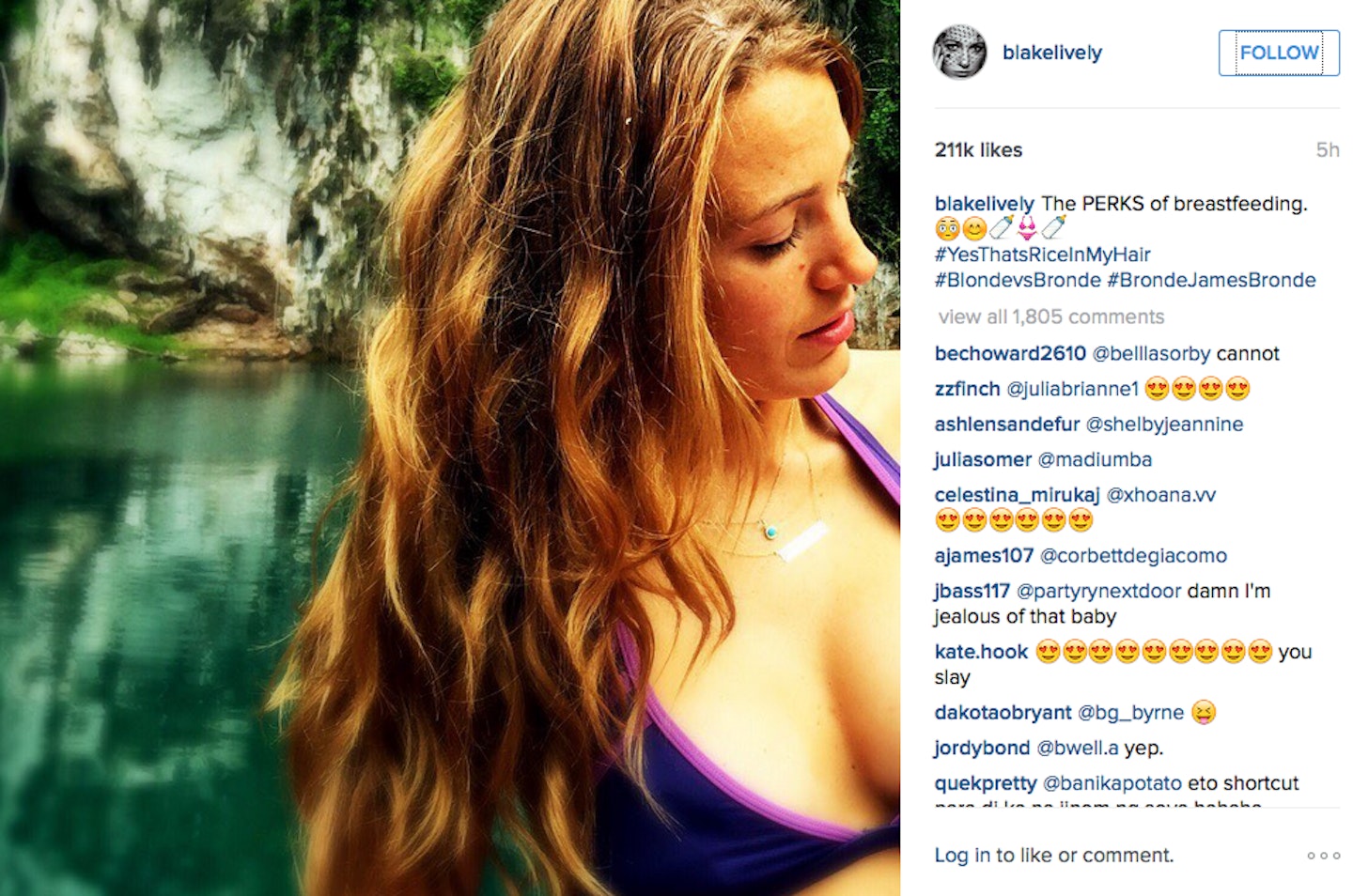Open ashlensandefur commenter profile

click(x=1007, y=425)
